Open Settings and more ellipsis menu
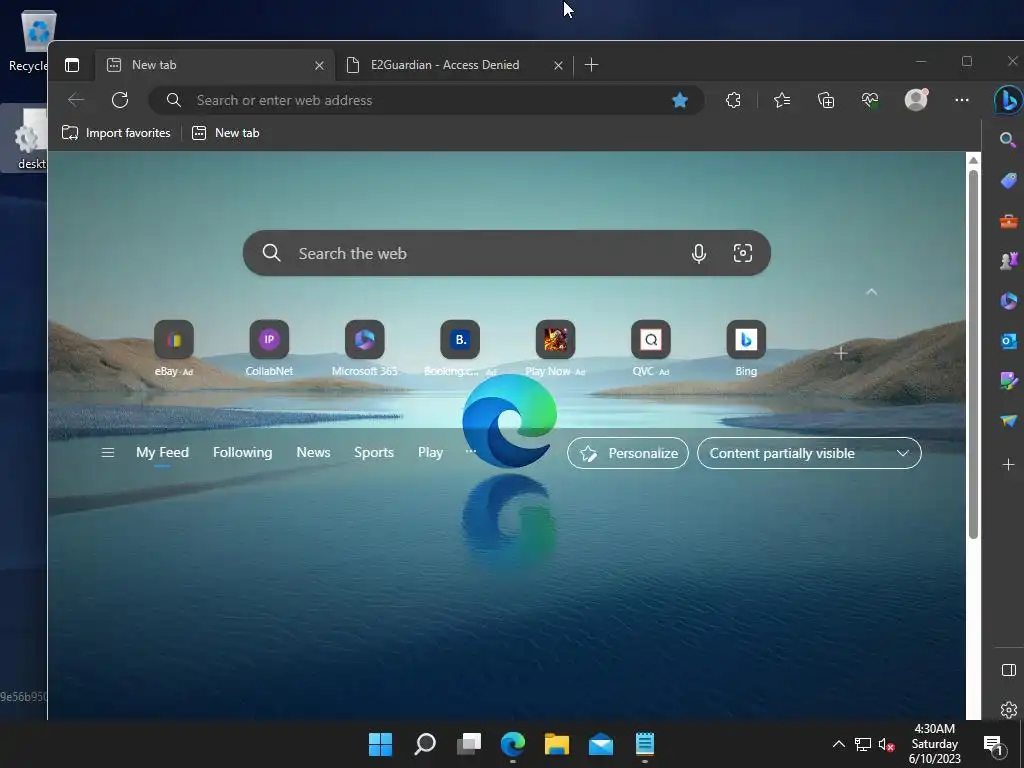Viewport: 1024px width, 768px height. coord(961,100)
